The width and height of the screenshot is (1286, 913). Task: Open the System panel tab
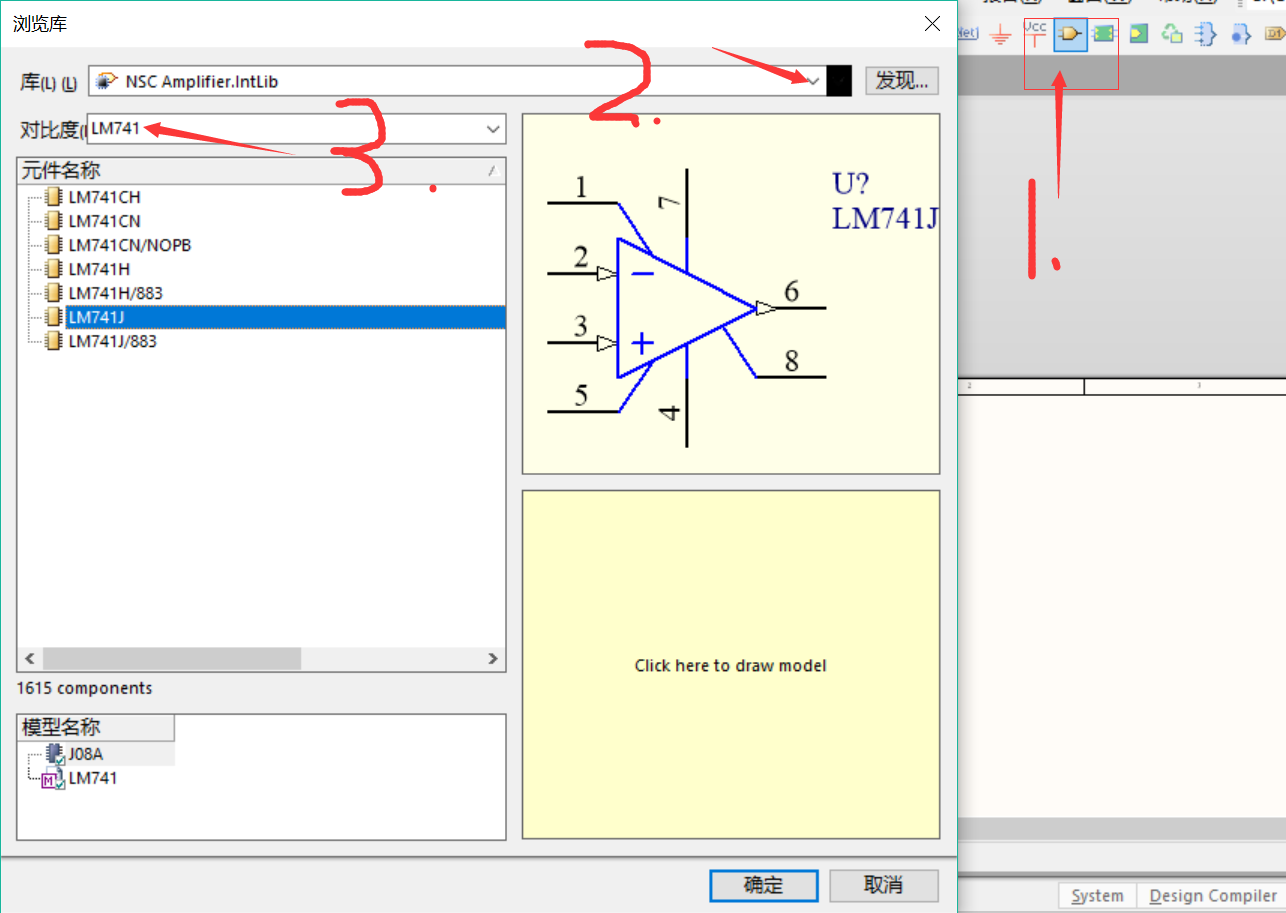(1097, 896)
